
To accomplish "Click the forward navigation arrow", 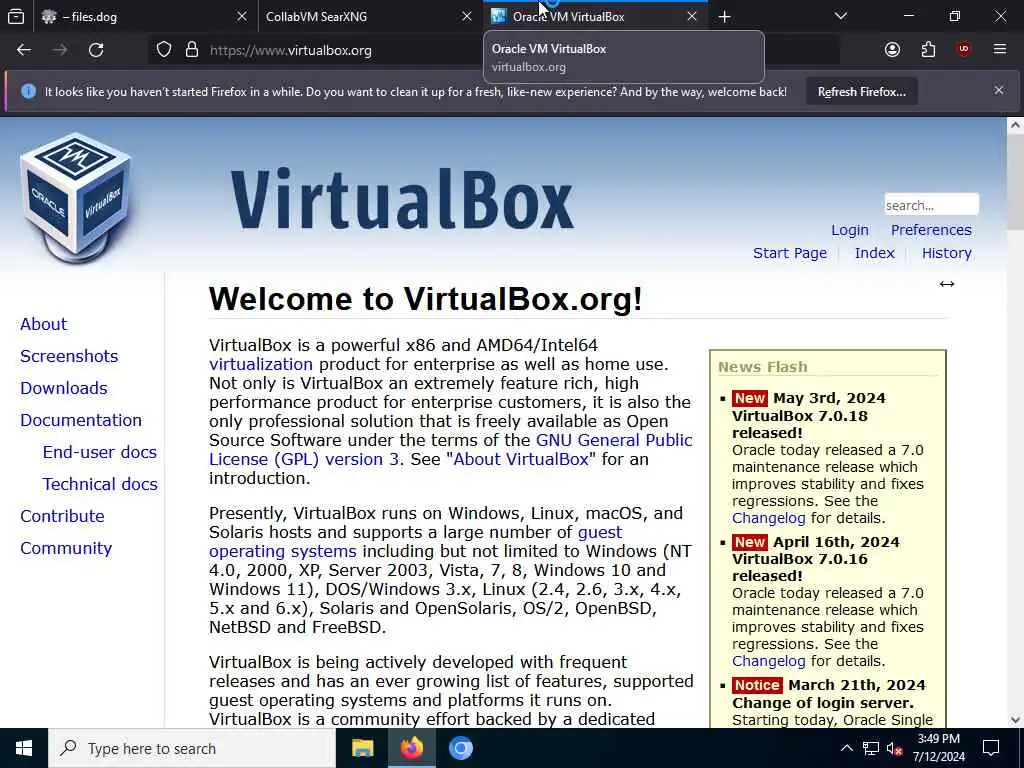I will point(60,50).
